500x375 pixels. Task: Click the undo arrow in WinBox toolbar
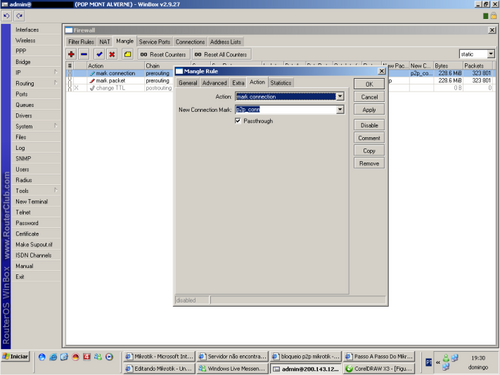point(7,16)
